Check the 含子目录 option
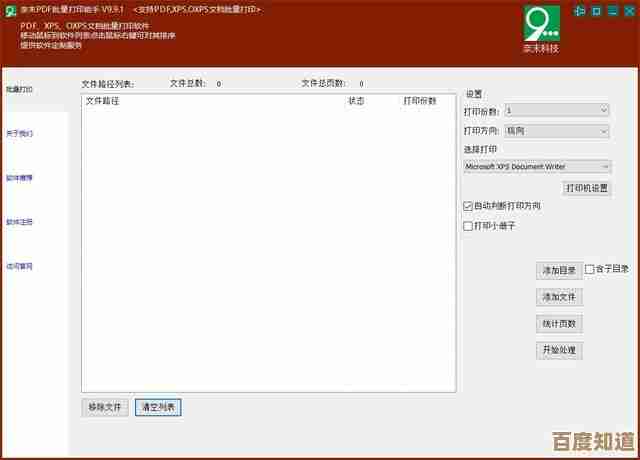 point(589,269)
